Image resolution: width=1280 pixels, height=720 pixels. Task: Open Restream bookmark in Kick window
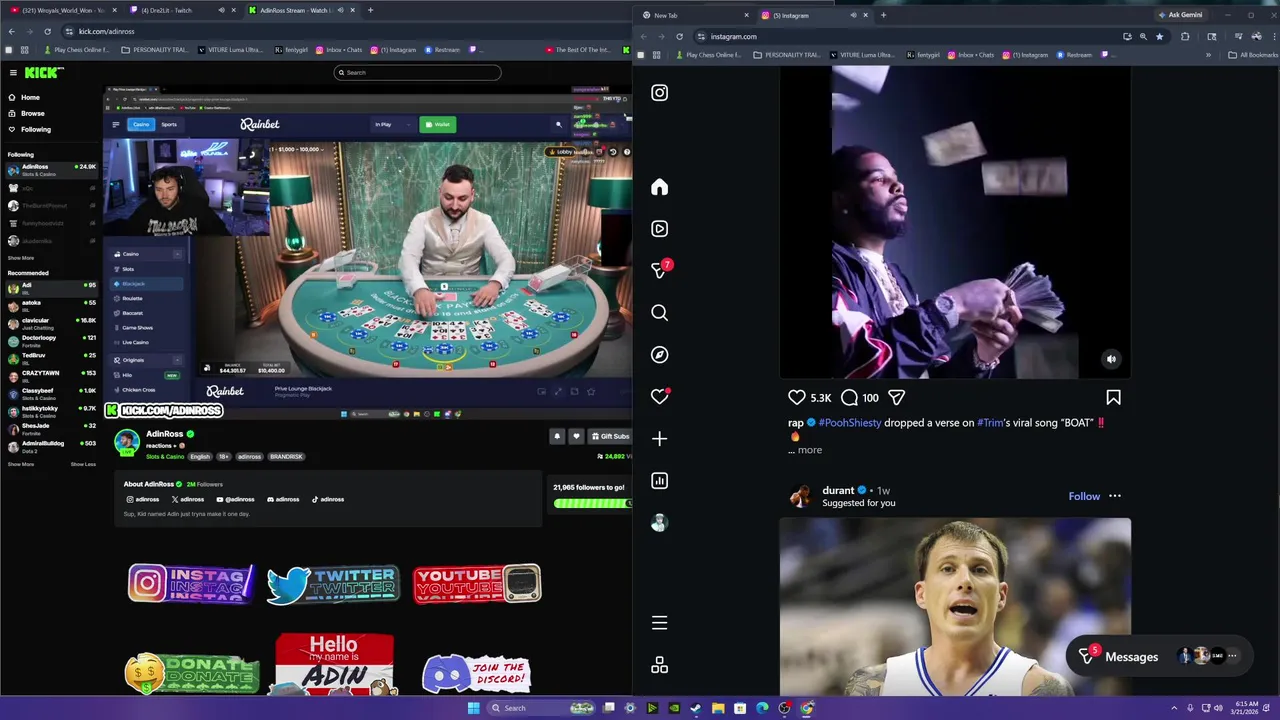coord(442,50)
